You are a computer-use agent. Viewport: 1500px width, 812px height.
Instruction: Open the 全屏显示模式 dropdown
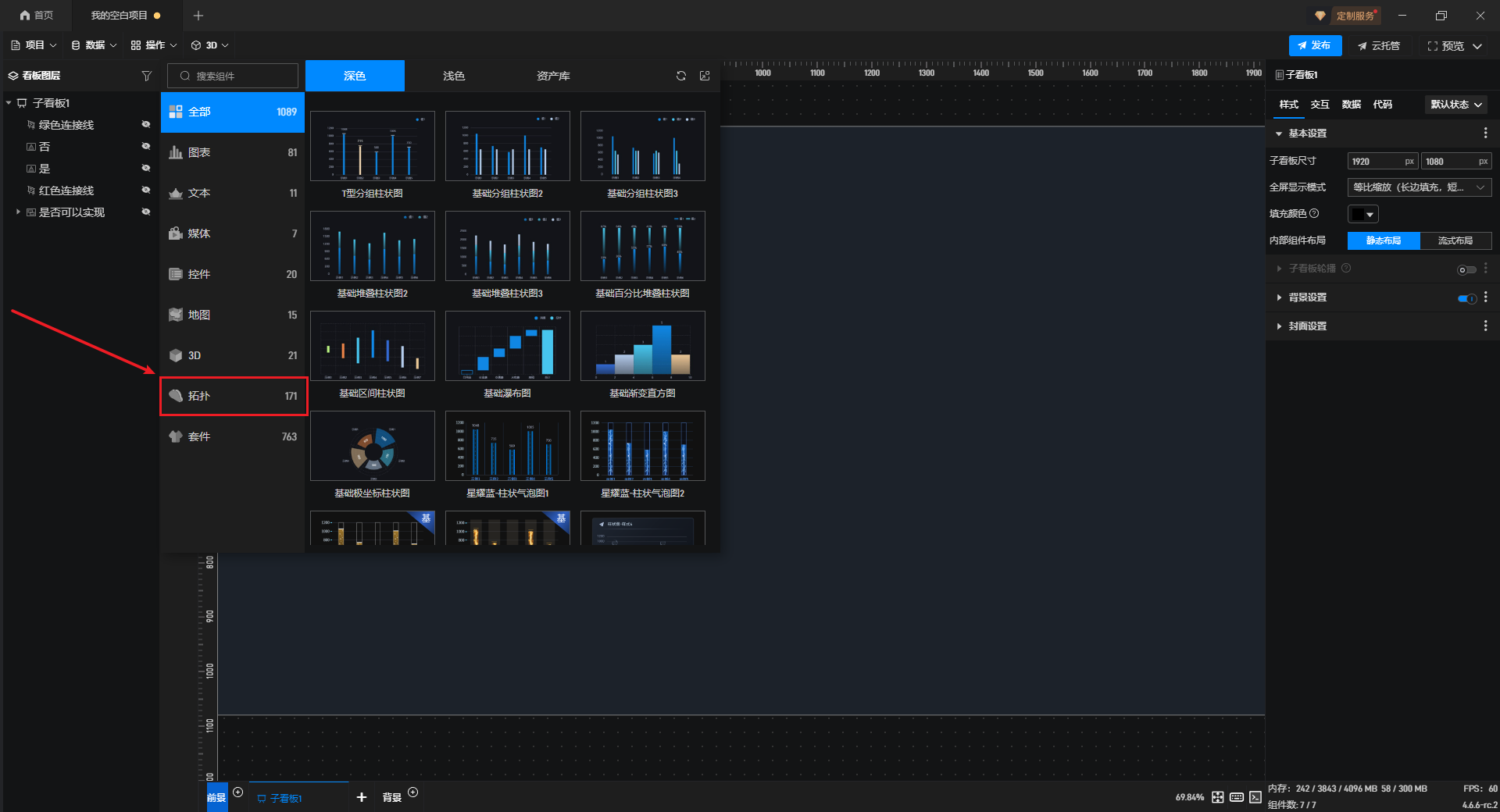pyautogui.click(x=1420, y=187)
